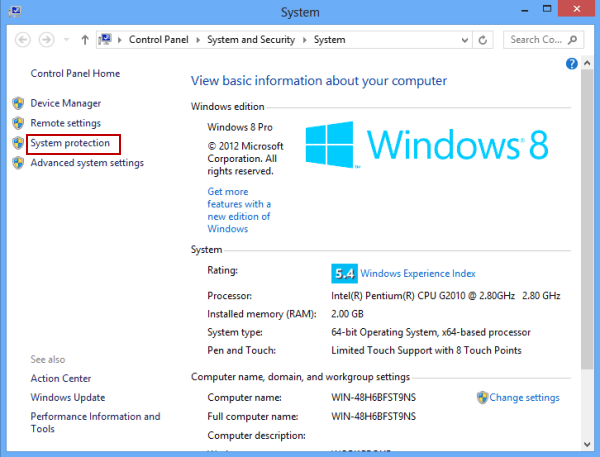The image size is (600, 457).
Task: Open Windows Update link
Action: tap(68, 398)
